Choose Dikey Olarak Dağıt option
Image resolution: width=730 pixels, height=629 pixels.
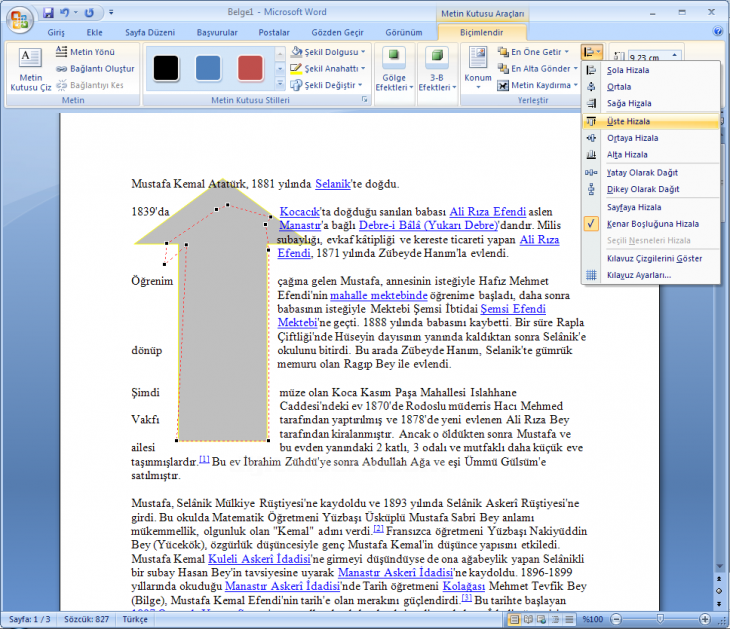650,189
